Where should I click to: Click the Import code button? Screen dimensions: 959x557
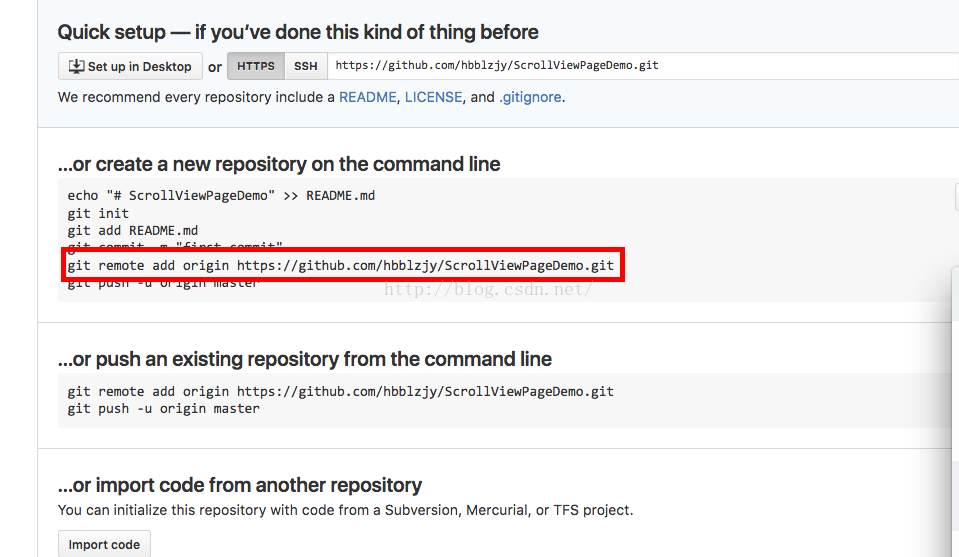coord(104,544)
